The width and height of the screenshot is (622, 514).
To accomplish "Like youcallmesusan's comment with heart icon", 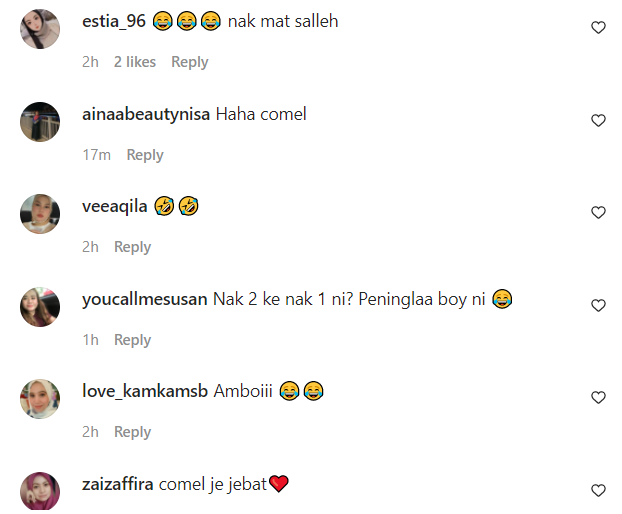I will pos(598,305).
